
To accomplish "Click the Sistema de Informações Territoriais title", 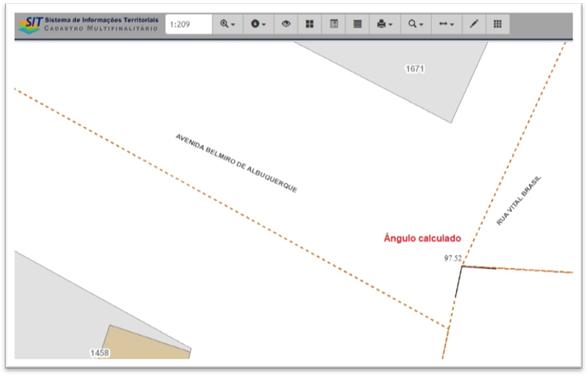I will (x=102, y=20).
